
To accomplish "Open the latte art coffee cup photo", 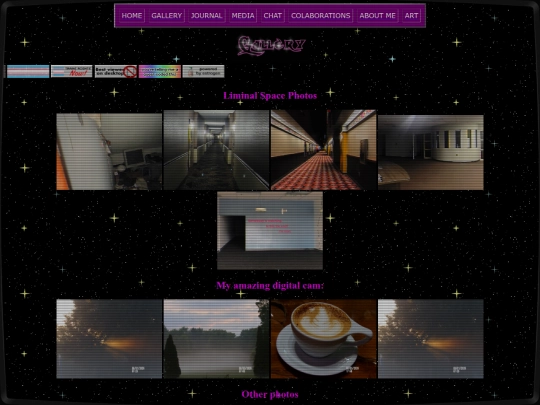I will (x=324, y=339).
